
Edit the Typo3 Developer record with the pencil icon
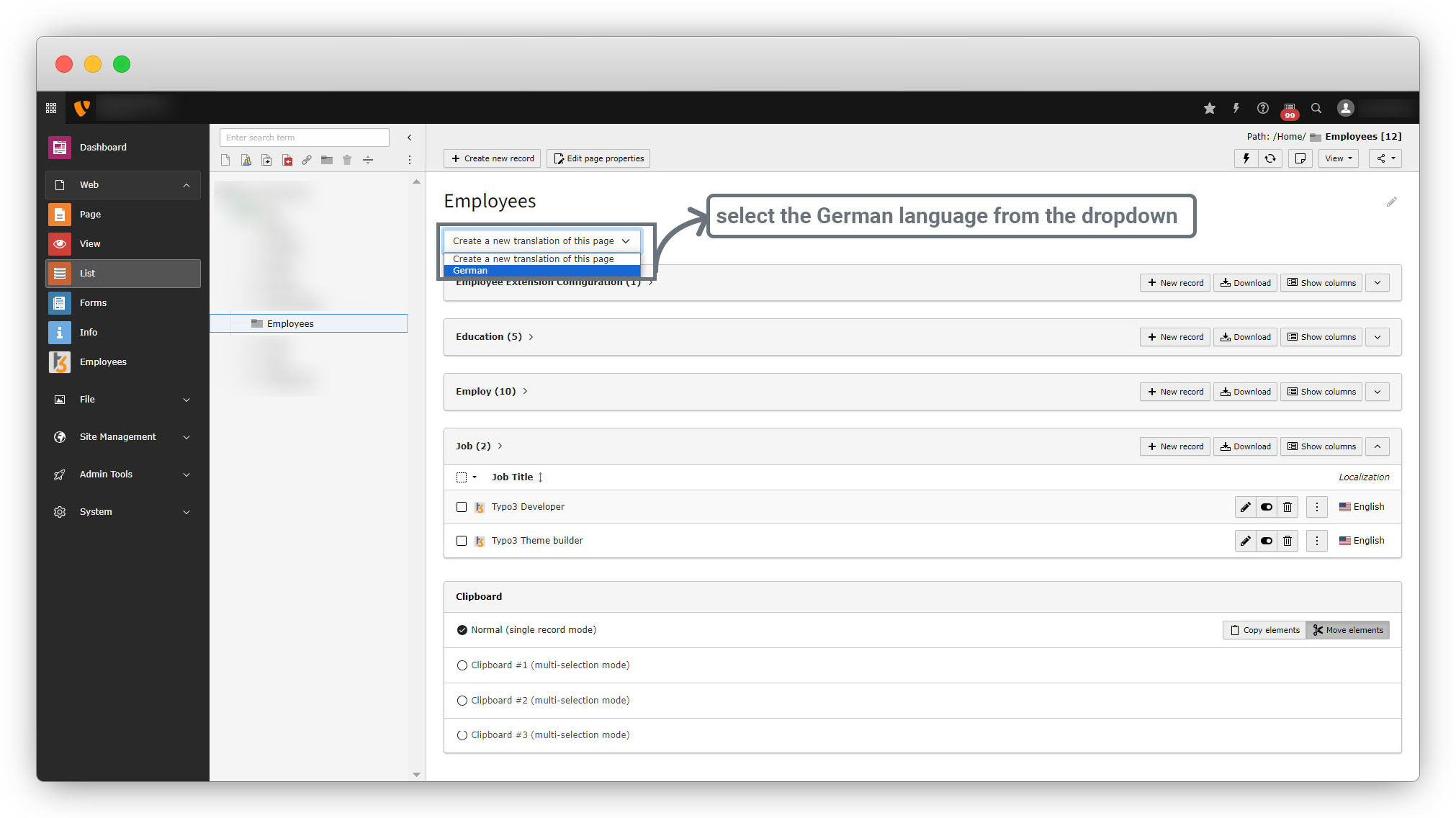(x=1245, y=507)
